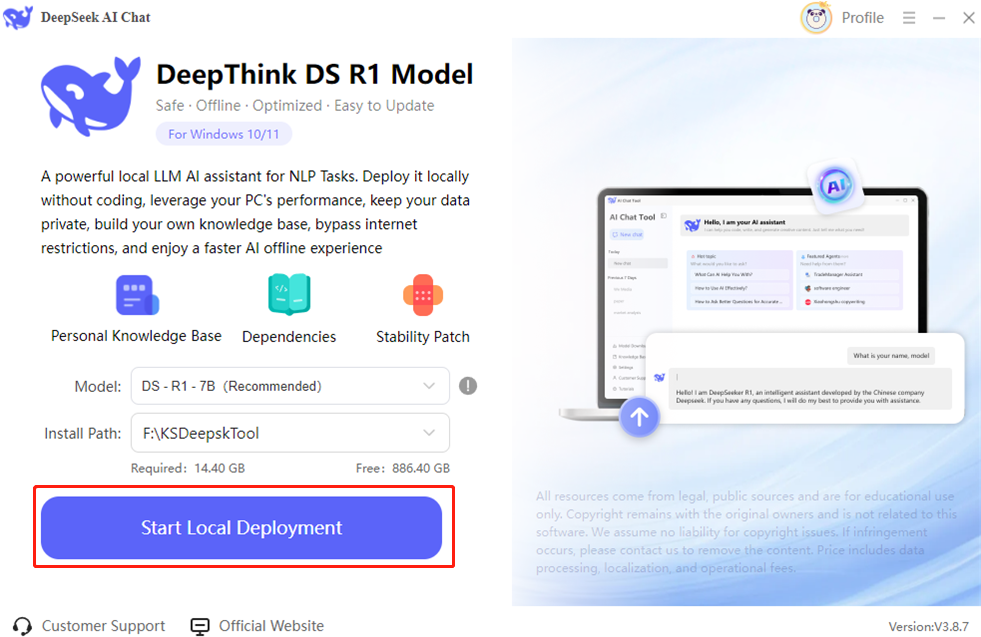Click the Personal Knowledge Base icon
The image size is (981, 637).
click(x=137, y=295)
